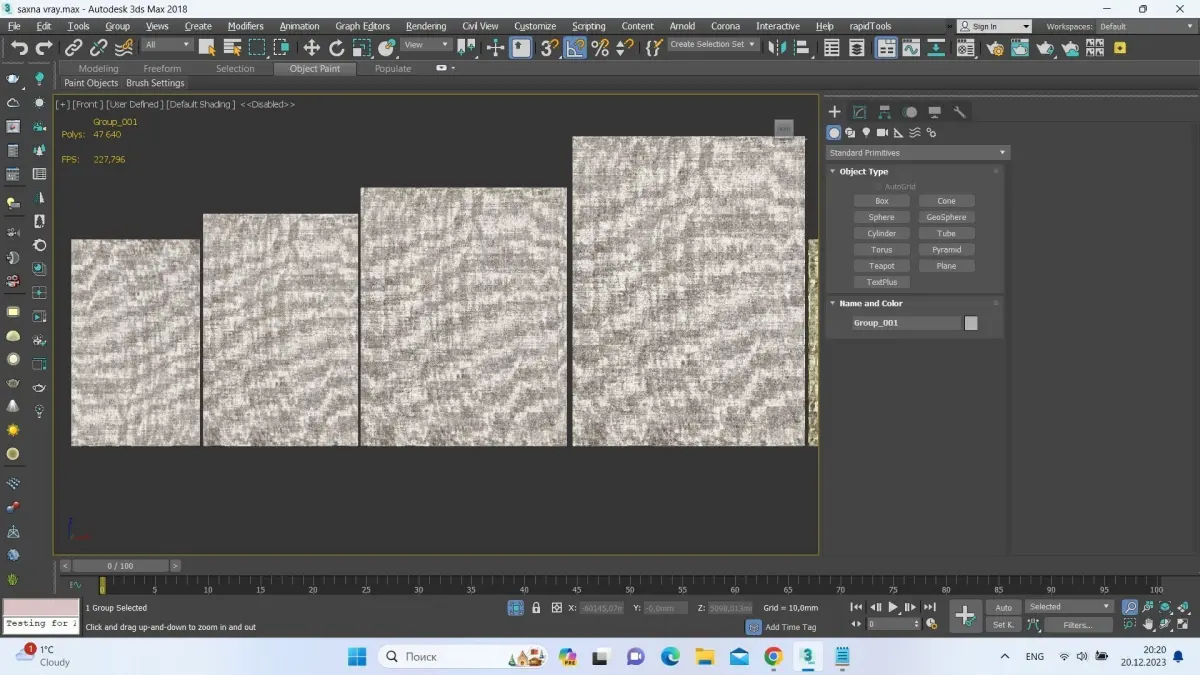Activate the Select and Link tool
The width and height of the screenshot is (1200, 675).
[x=74, y=47]
